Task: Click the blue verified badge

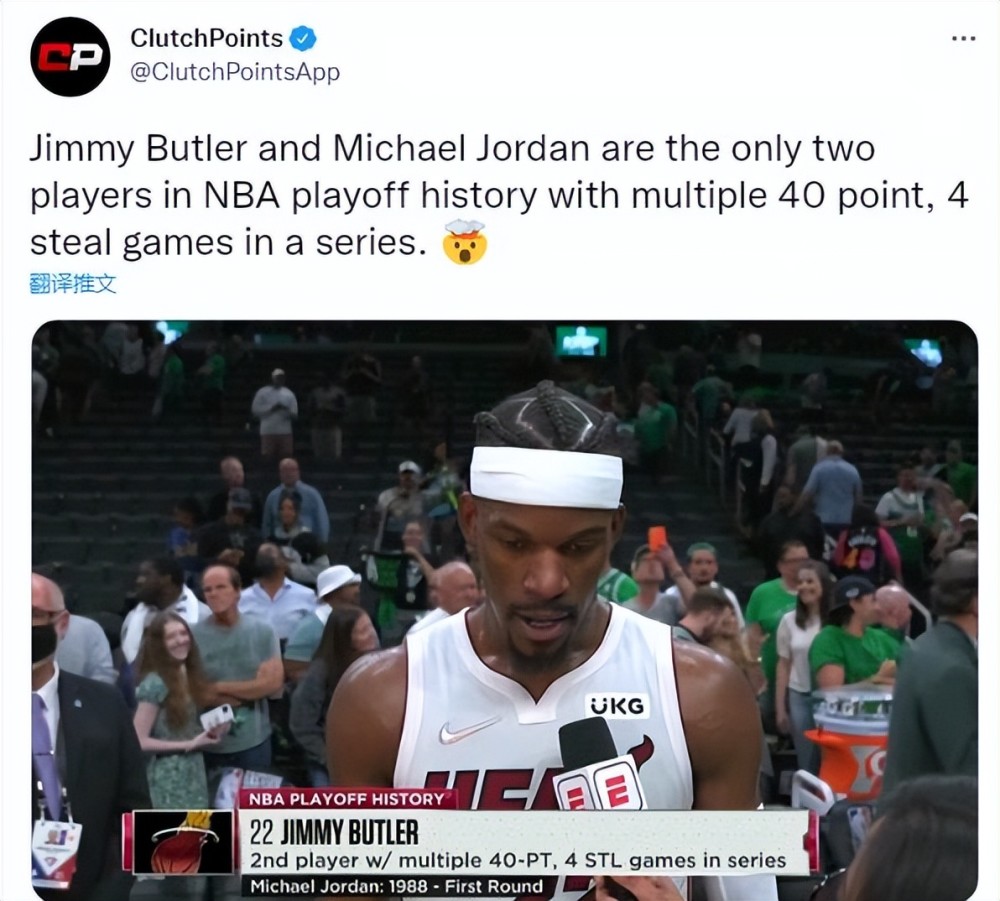Action: [x=303, y=39]
